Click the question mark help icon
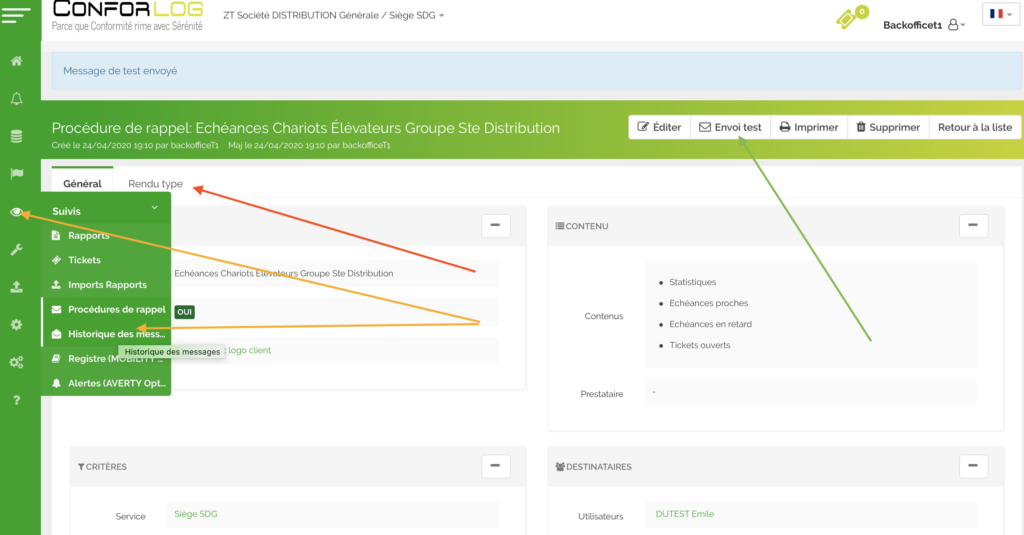The height and width of the screenshot is (535, 1024). pyautogui.click(x=17, y=400)
